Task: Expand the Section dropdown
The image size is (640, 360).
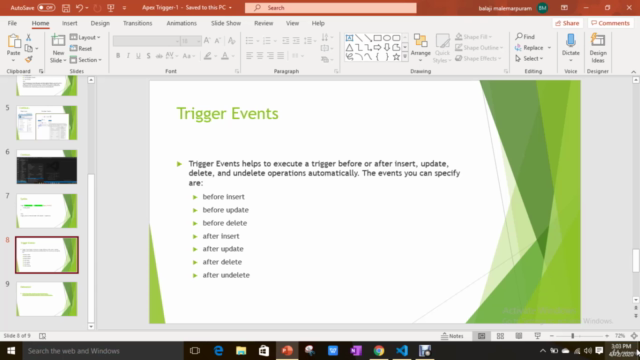Action: (x=86, y=60)
